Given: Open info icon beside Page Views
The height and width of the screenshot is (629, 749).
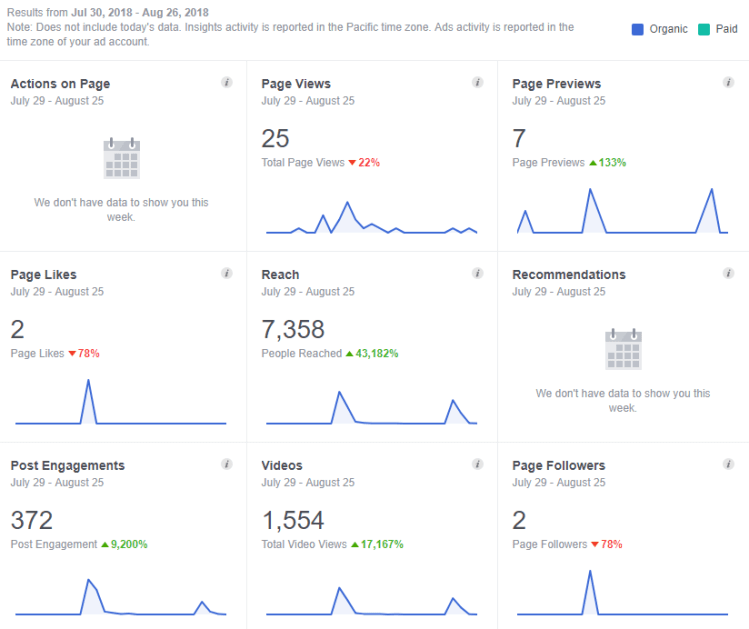Looking at the screenshot, I should [x=478, y=82].
